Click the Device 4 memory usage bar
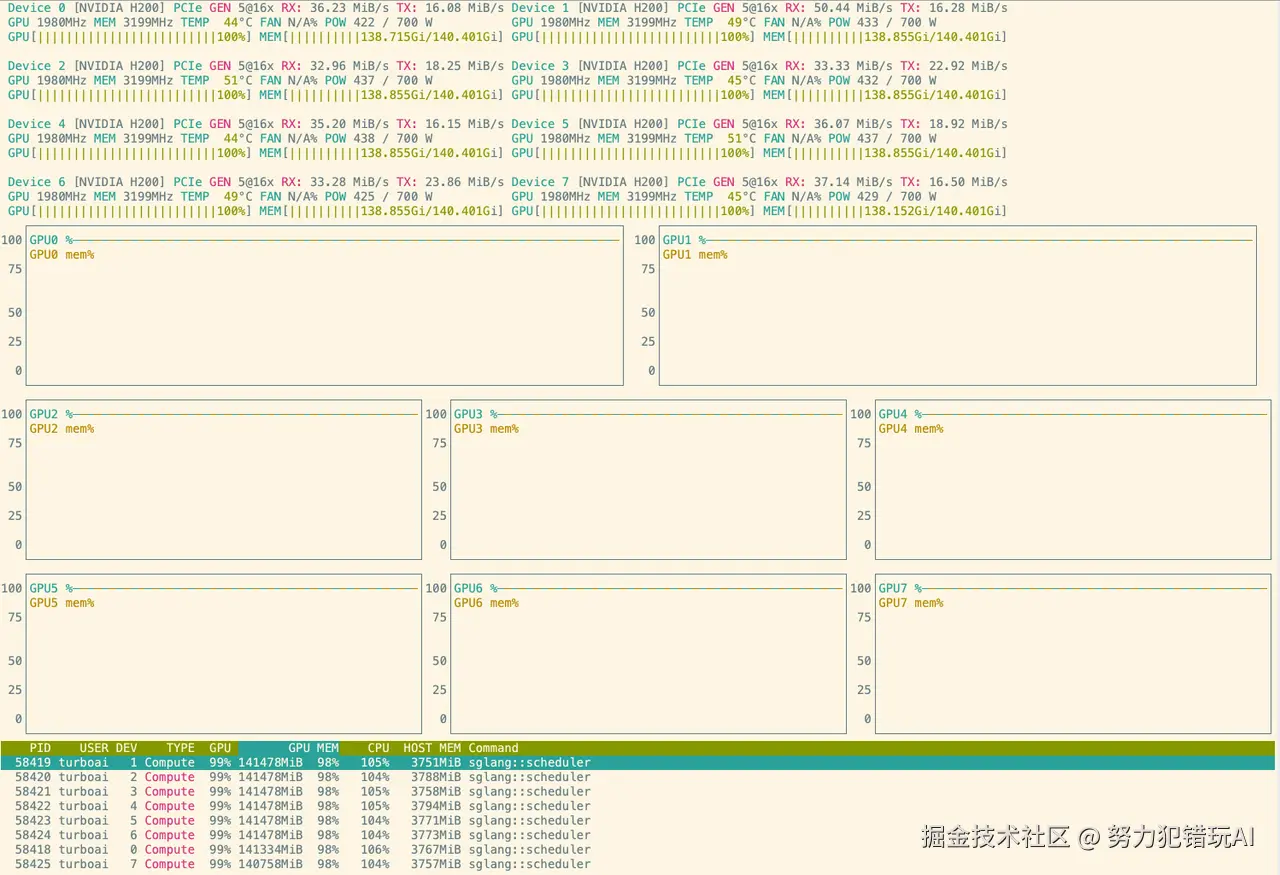1280x875 pixels. click(x=381, y=153)
